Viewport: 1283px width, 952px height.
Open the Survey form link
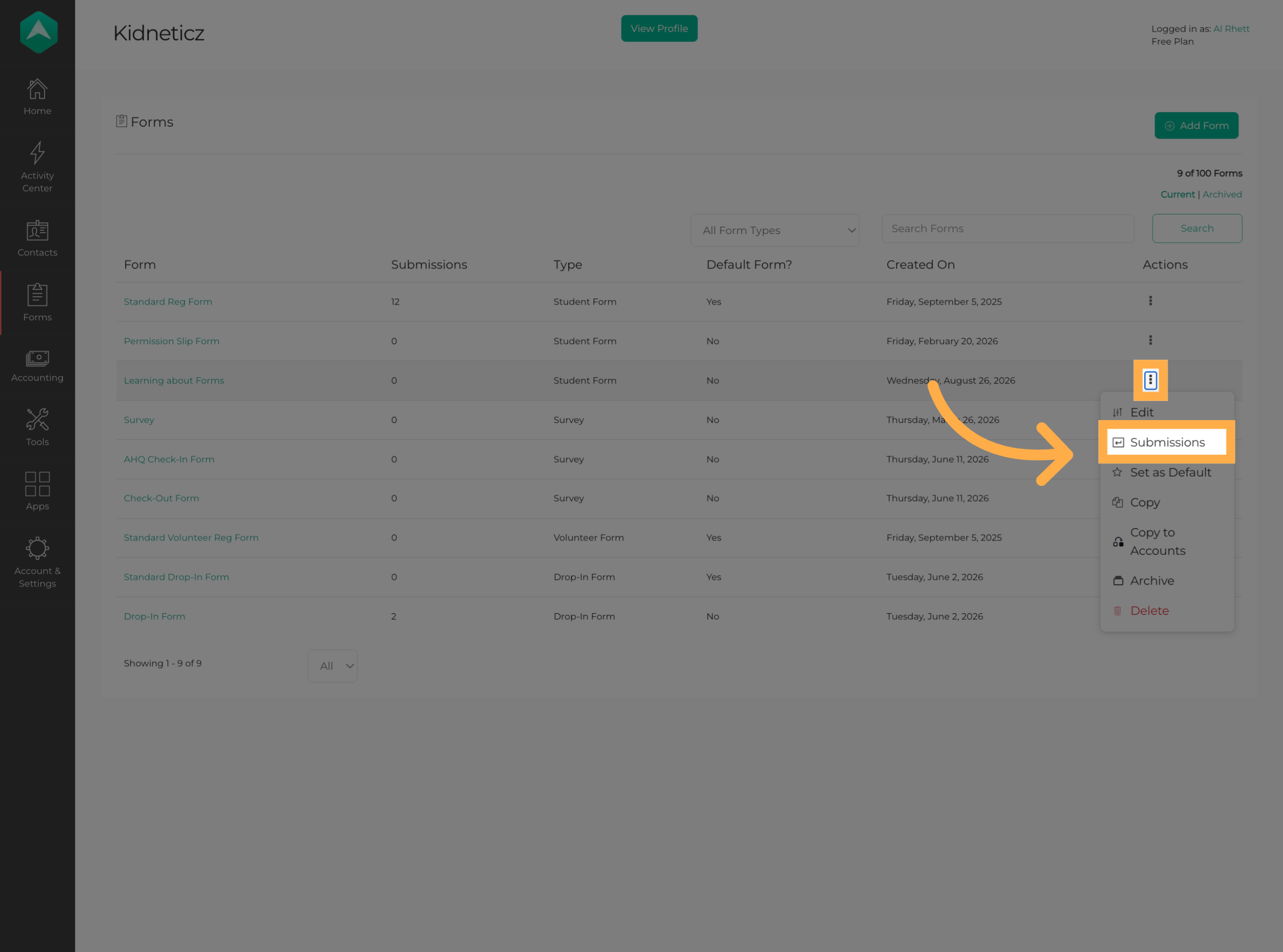[139, 420]
